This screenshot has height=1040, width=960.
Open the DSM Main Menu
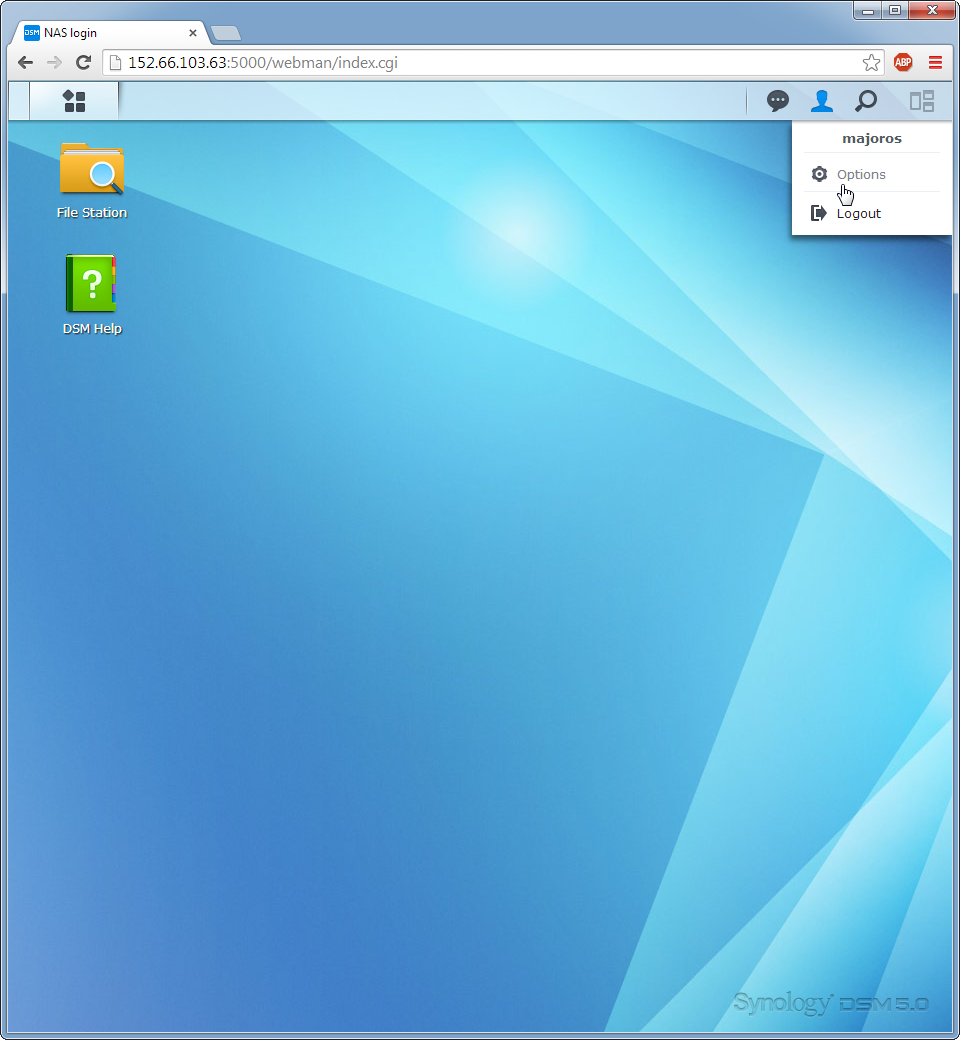(74, 101)
